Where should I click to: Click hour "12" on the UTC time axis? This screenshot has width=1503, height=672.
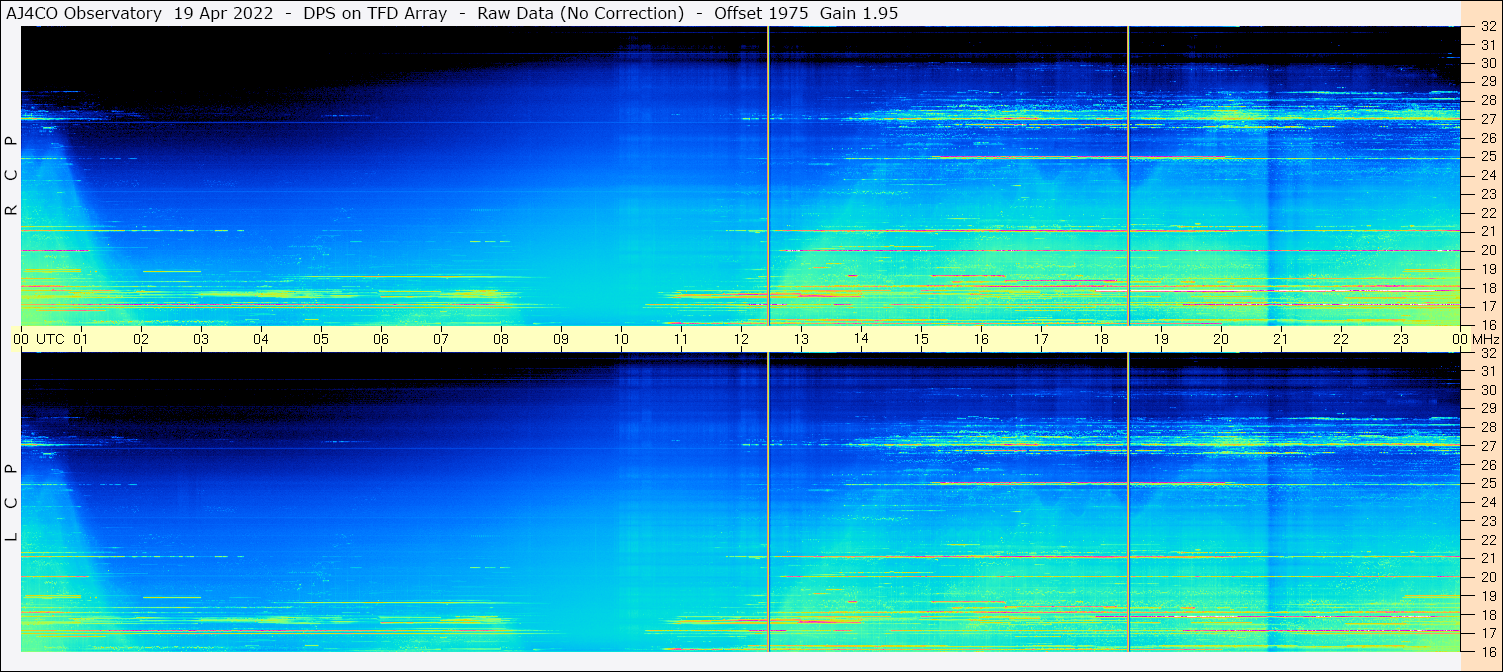(x=741, y=339)
